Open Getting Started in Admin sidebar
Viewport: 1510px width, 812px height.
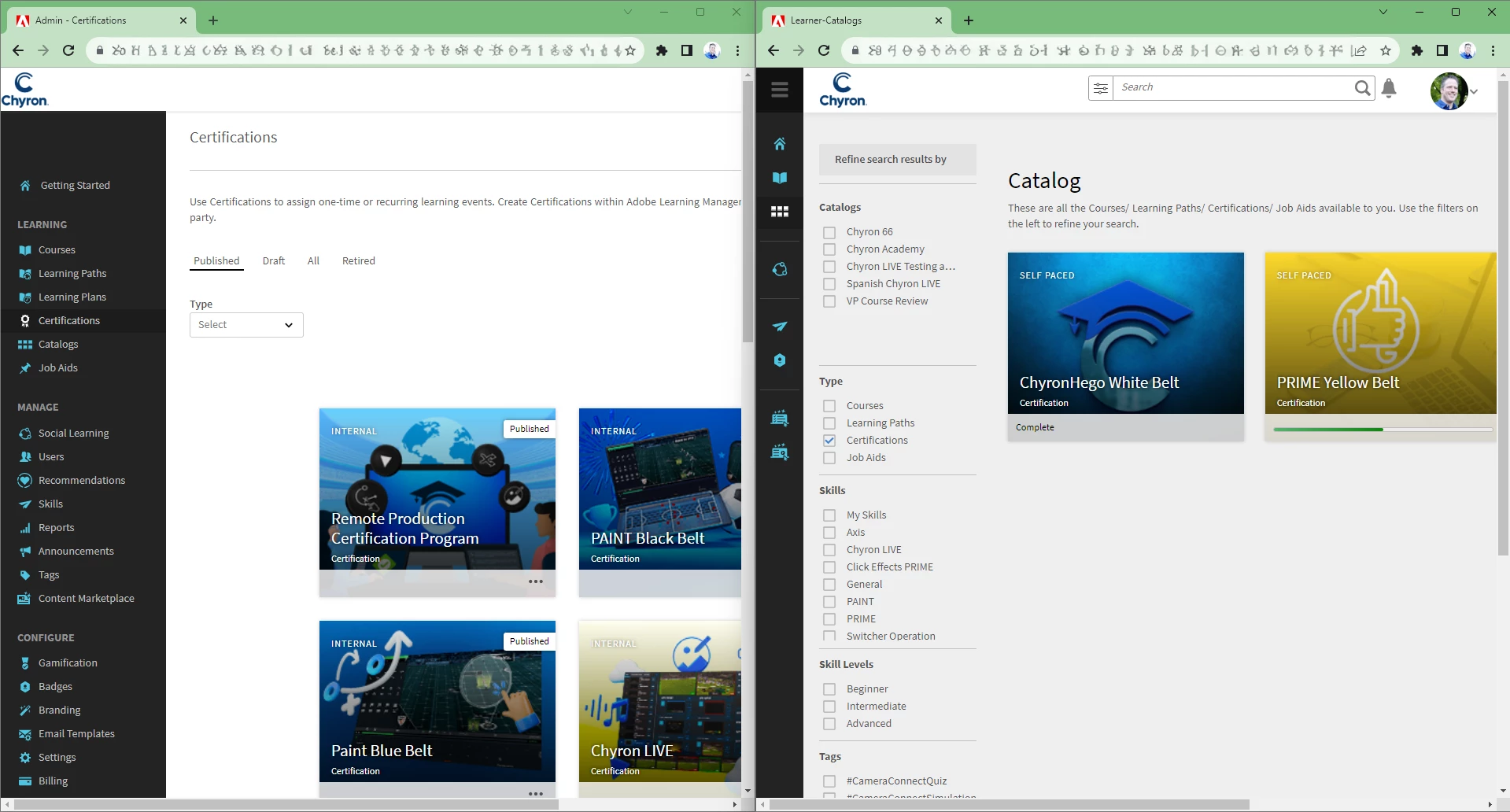pos(75,186)
